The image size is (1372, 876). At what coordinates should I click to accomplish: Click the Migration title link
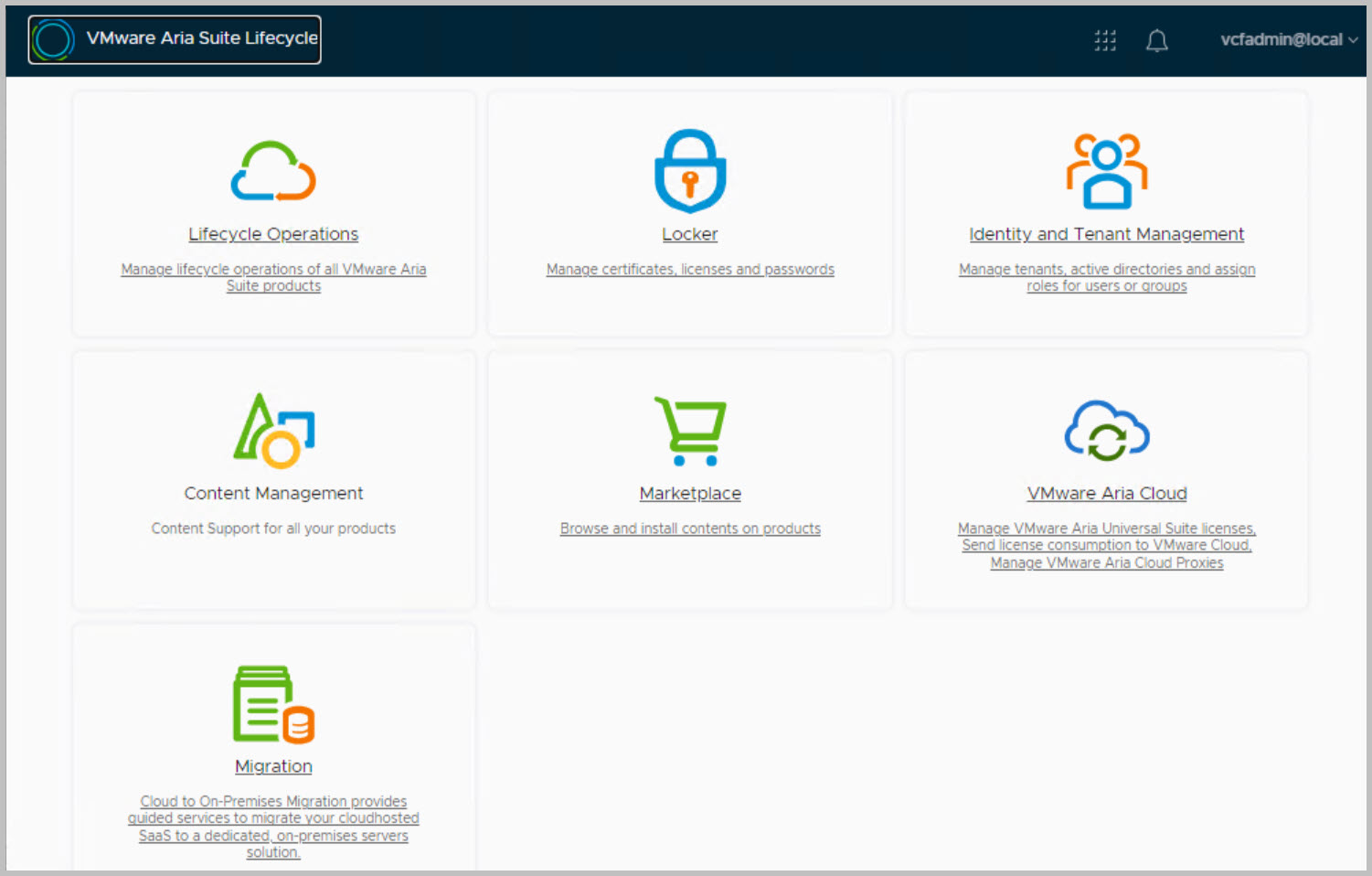tap(273, 766)
